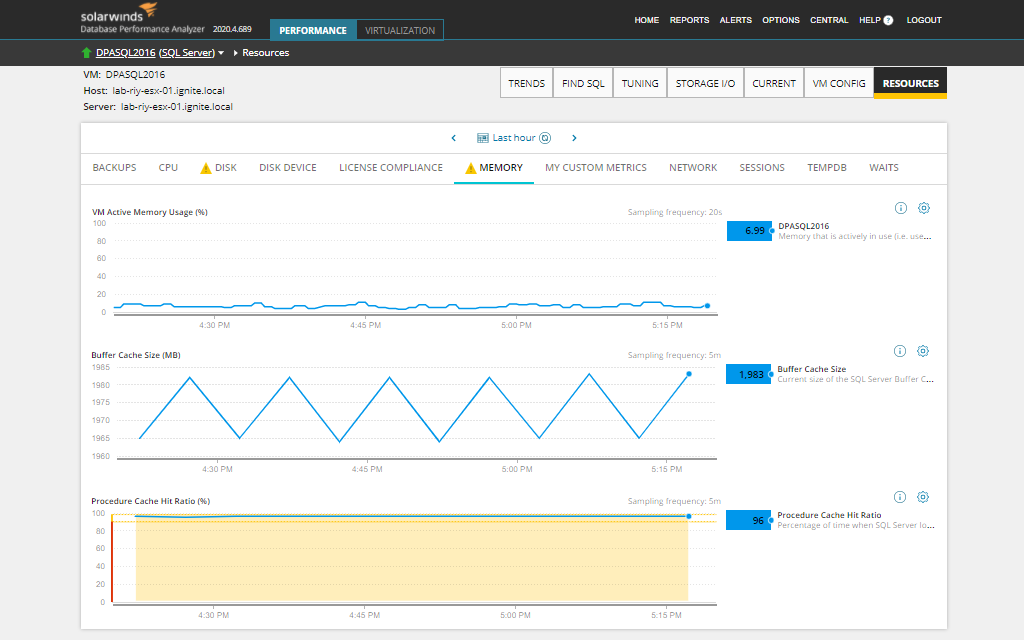Click the green up arrow in the breadcrumb
The width and height of the screenshot is (1024, 640).
click(86, 52)
